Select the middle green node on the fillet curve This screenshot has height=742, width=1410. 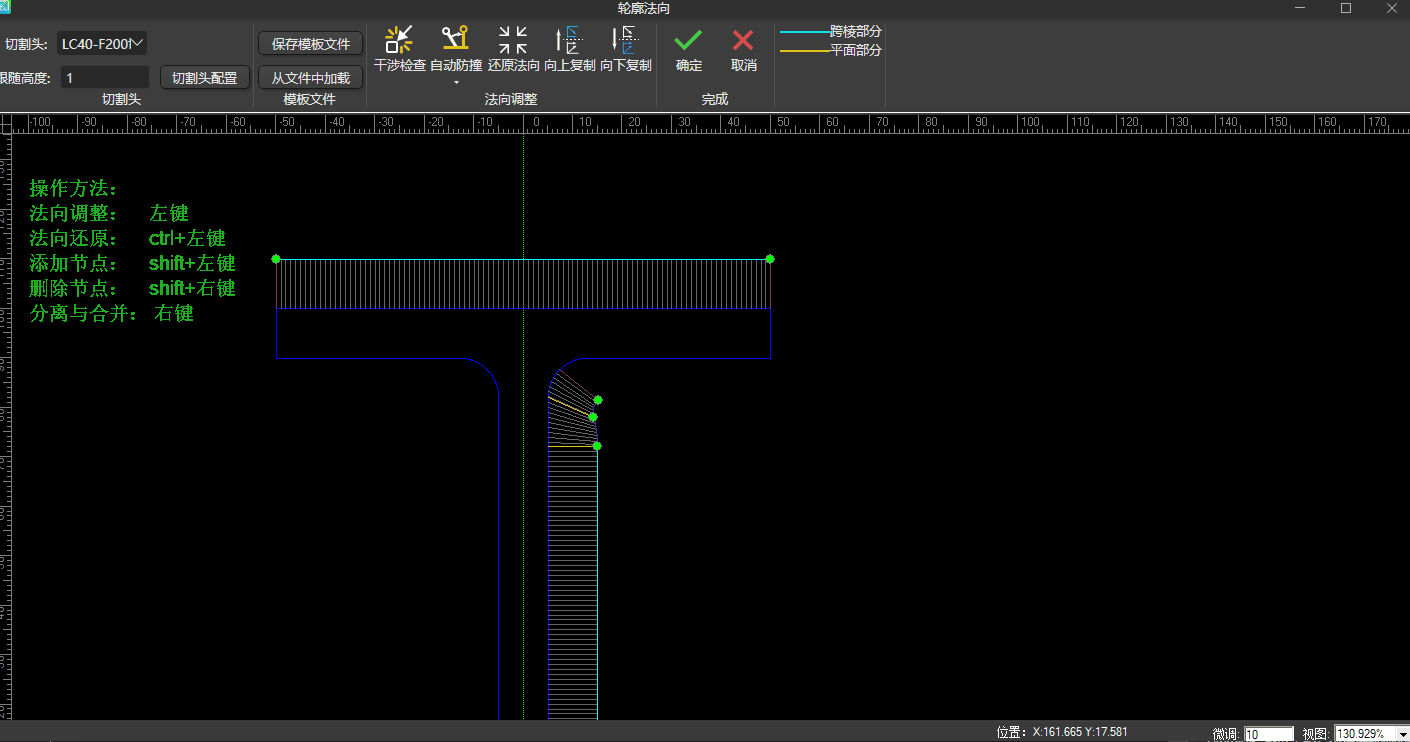[x=593, y=417]
